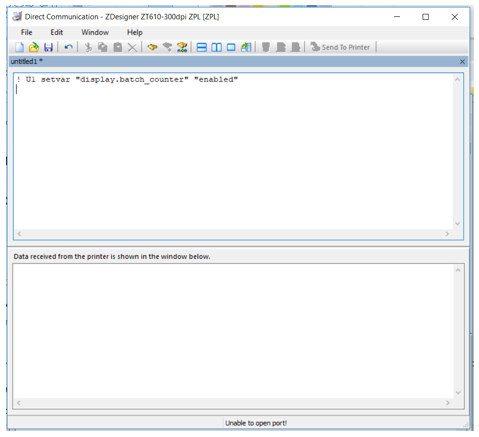Click the cut scissors icon
Image resolution: width=479 pixels, height=437 pixels.
pyautogui.click(x=88, y=47)
